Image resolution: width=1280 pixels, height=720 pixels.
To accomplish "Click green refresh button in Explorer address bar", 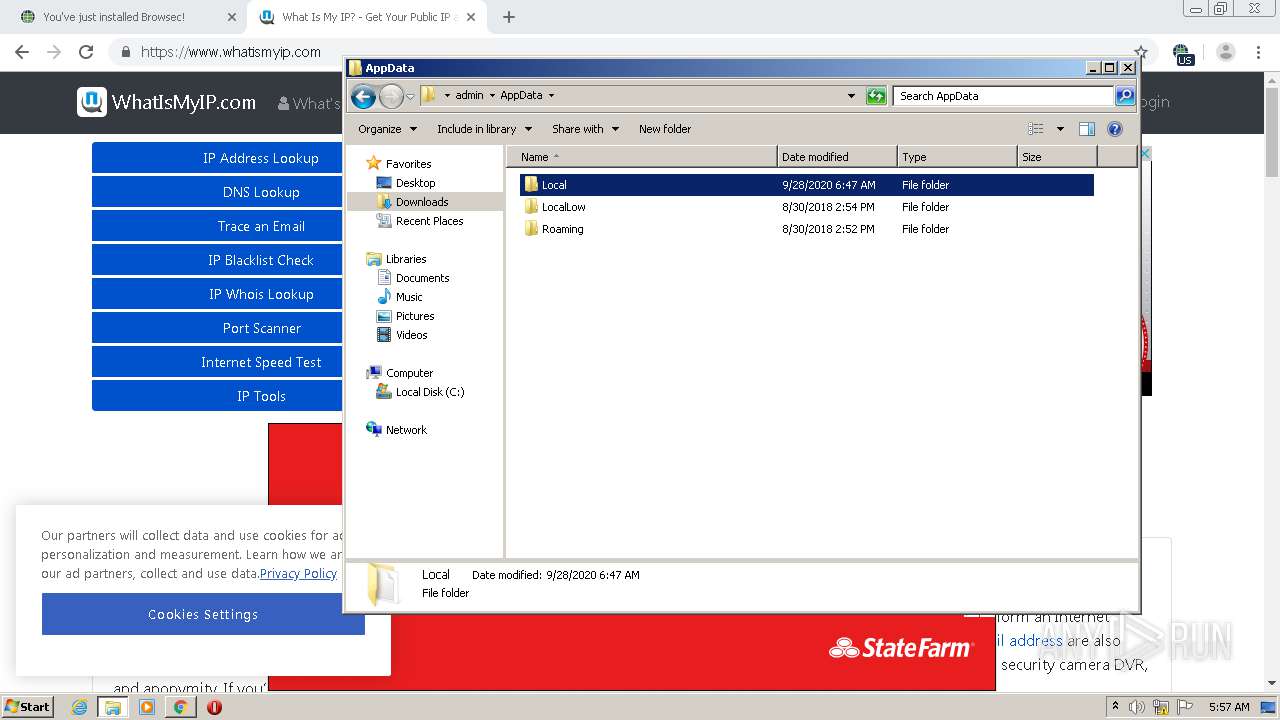I will tap(876, 96).
